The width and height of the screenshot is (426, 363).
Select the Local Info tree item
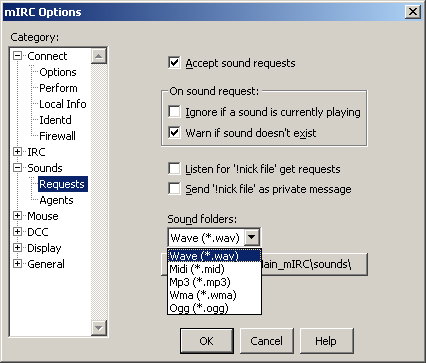(x=63, y=104)
